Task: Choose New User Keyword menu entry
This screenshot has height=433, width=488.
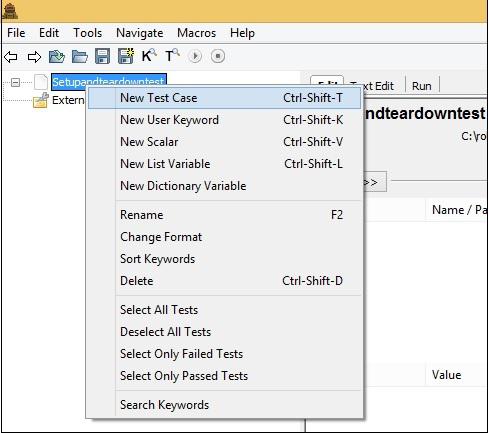Action: pyautogui.click(x=224, y=120)
